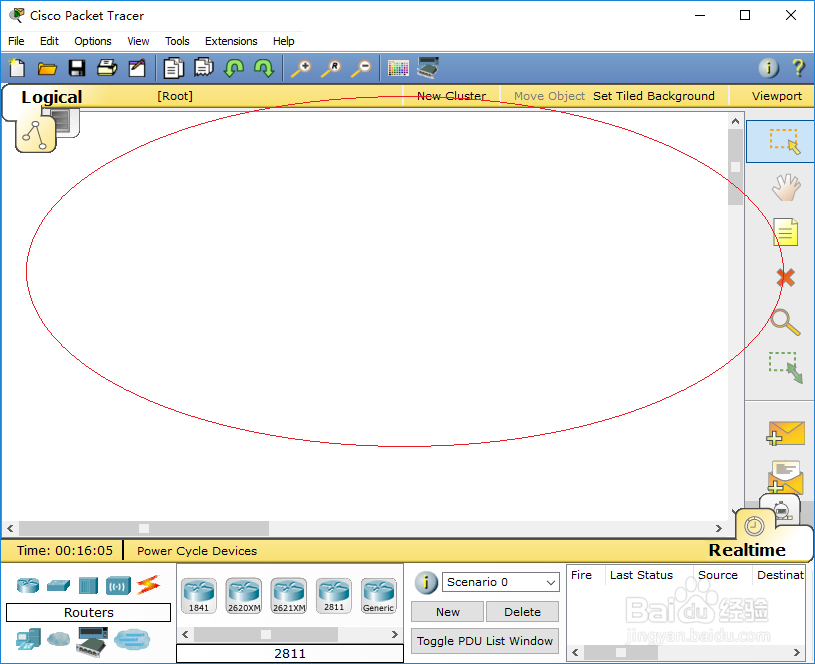Viewport: 815px width, 664px height.
Task: Open a file with the folder icon
Action: click(x=47, y=69)
